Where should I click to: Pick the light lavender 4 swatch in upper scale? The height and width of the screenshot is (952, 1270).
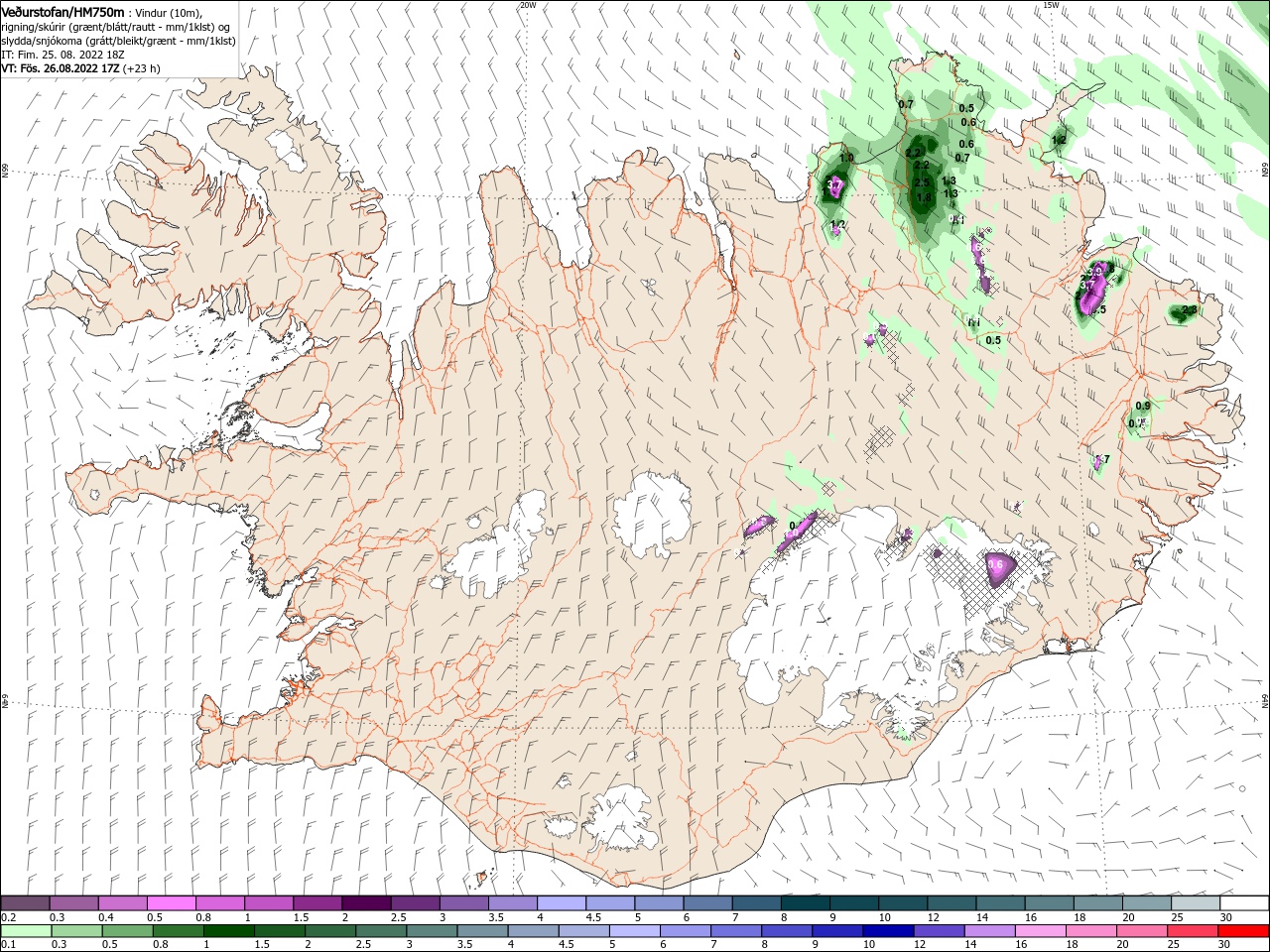click(561, 903)
